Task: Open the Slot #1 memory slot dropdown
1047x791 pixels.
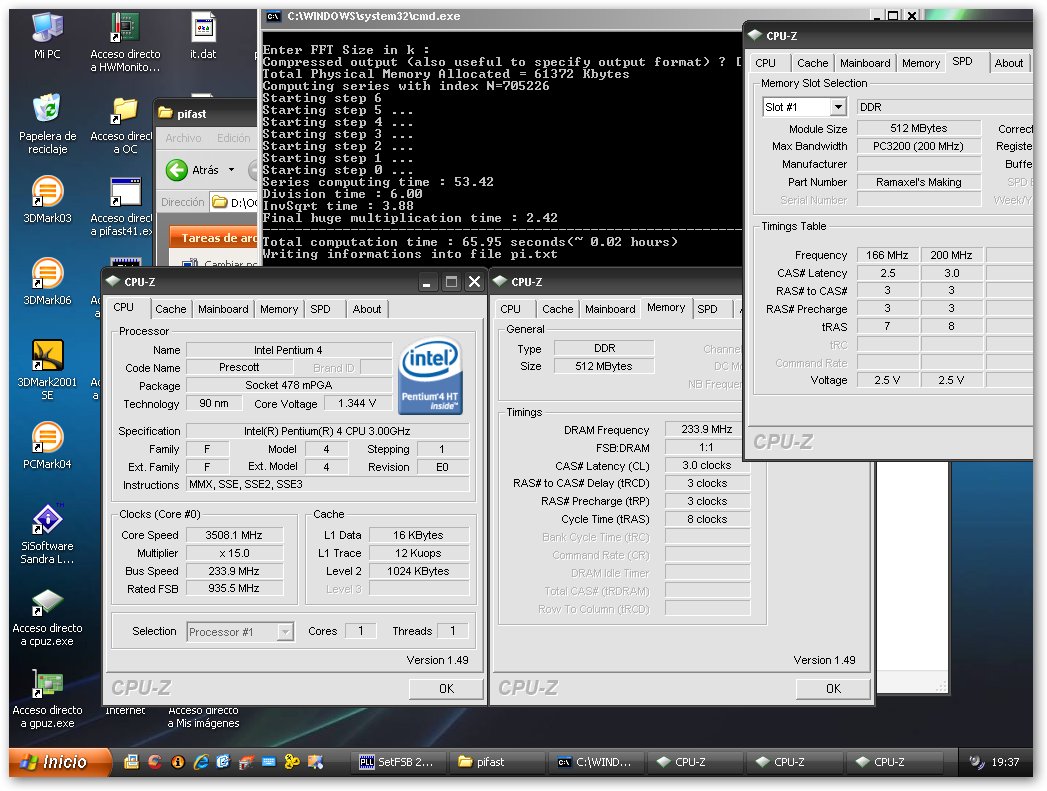Action: pos(838,107)
